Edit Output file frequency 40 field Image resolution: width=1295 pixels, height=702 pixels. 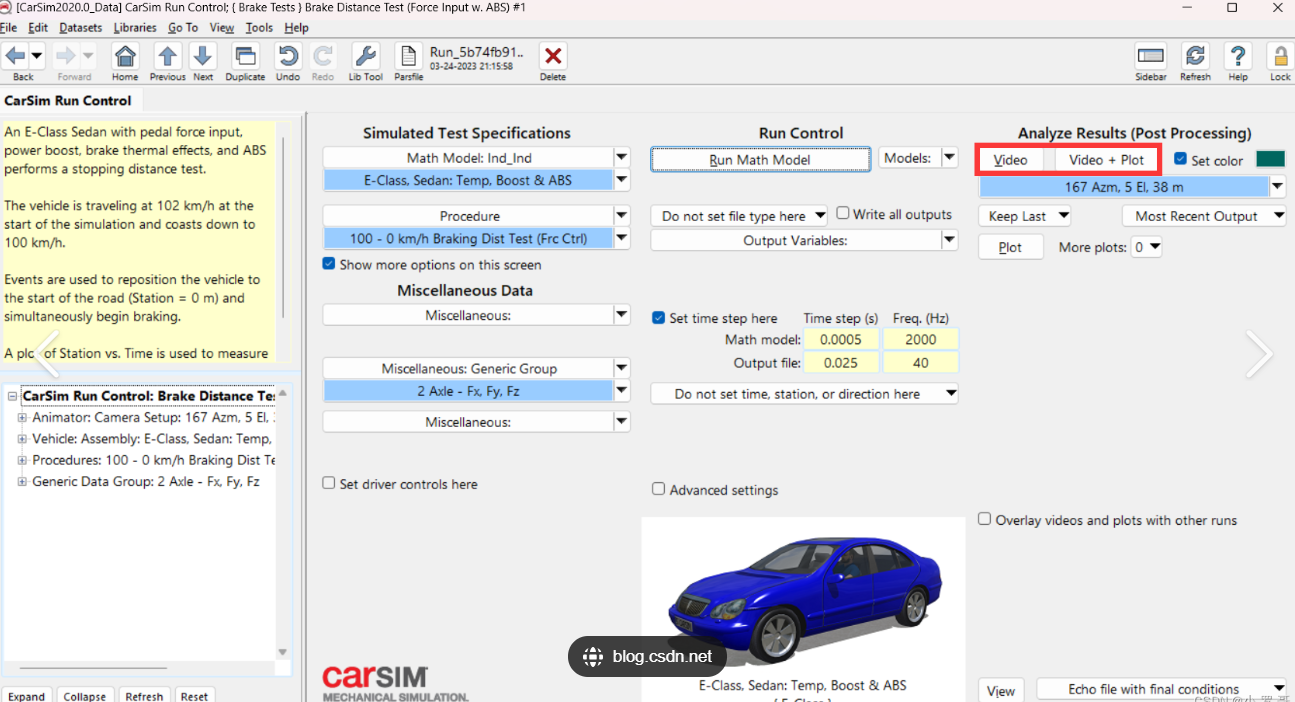(x=921, y=363)
